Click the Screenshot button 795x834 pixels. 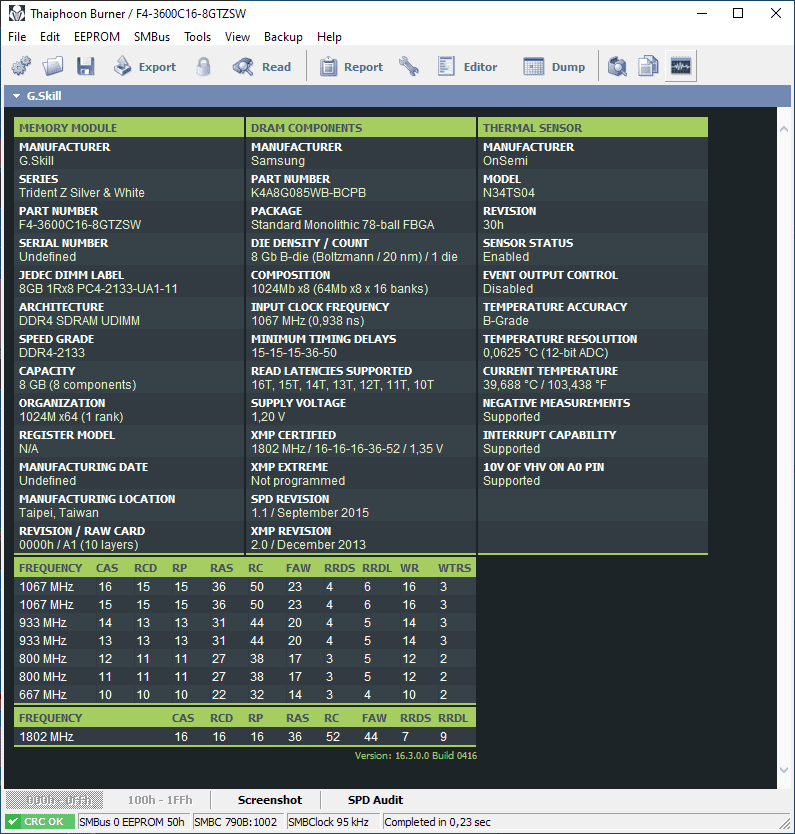270,800
